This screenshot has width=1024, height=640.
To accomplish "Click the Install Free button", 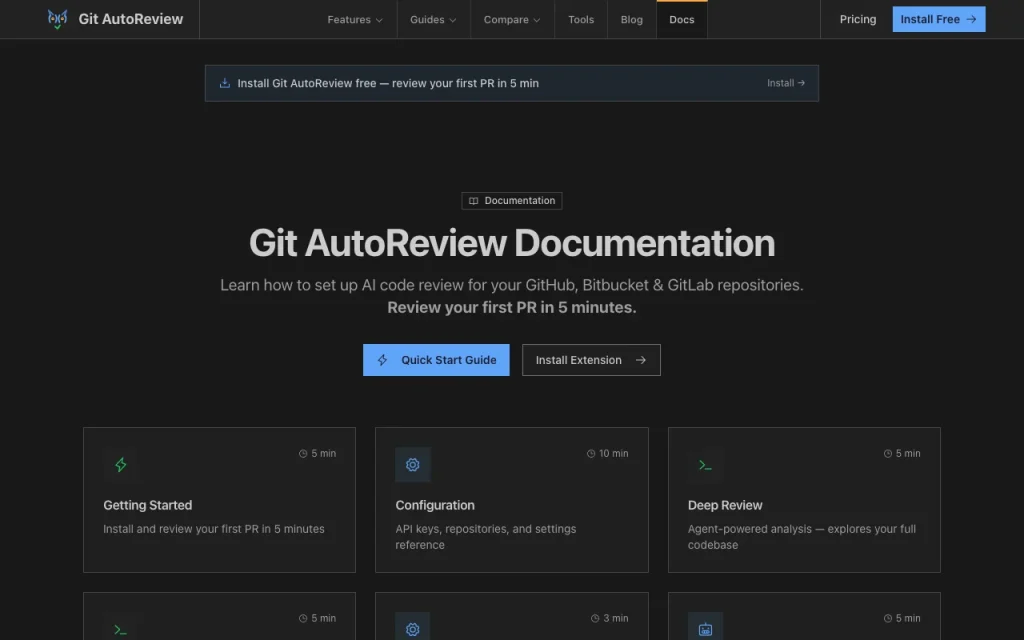I will coord(938,19).
